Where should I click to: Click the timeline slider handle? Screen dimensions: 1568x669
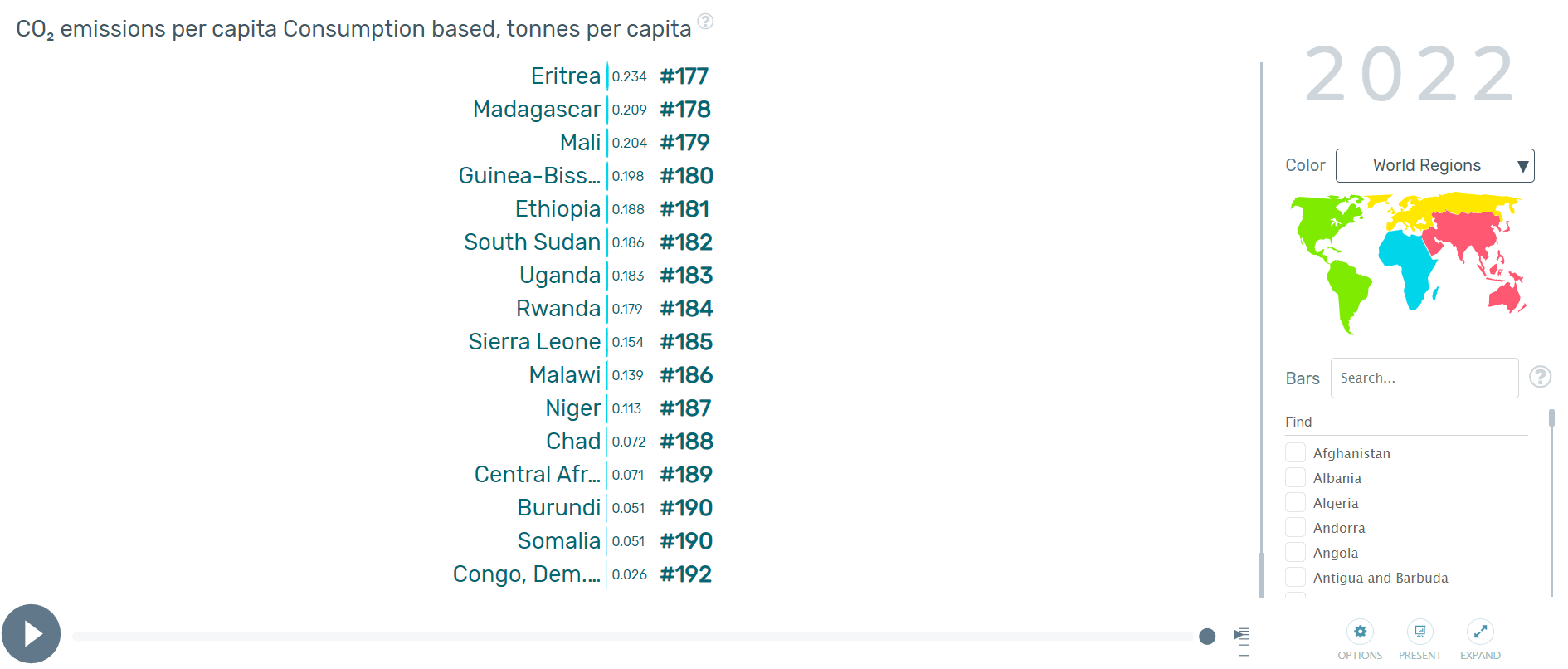tap(1207, 637)
